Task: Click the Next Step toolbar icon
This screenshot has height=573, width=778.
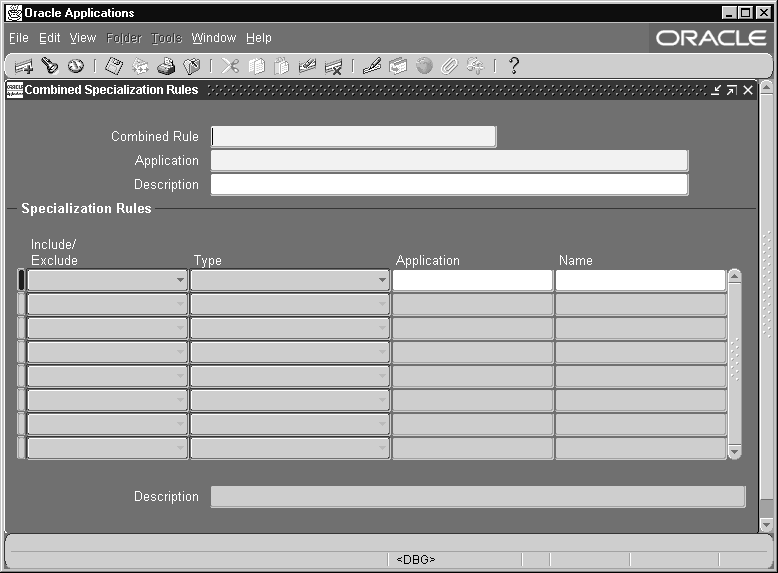Action: pyautogui.click(x=140, y=66)
